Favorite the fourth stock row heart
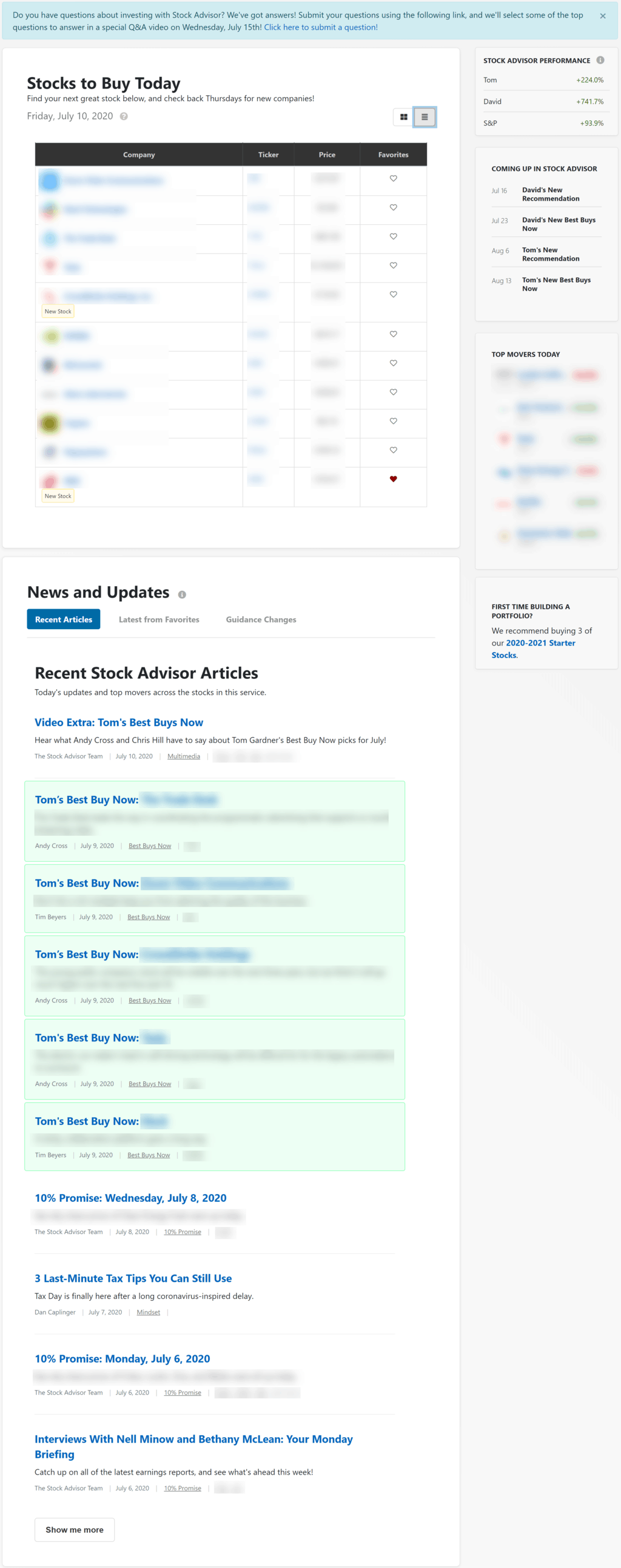This screenshot has height=1568, width=621. click(x=393, y=265)
